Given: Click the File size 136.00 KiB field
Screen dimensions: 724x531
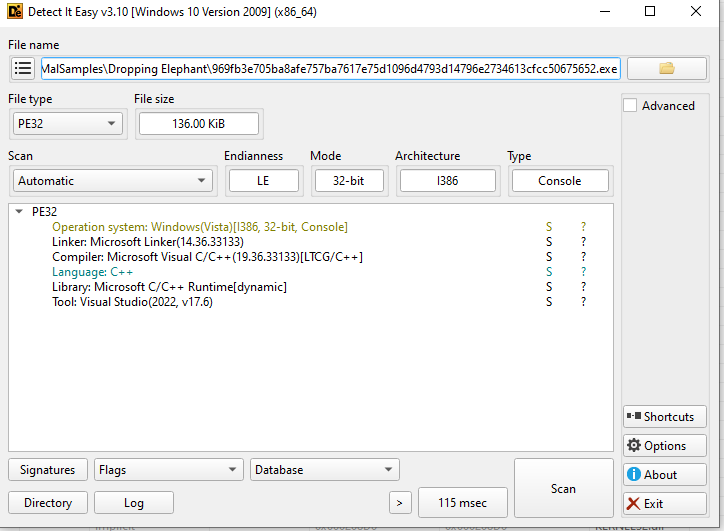Looking at the screenshot, I should [199, 124].
